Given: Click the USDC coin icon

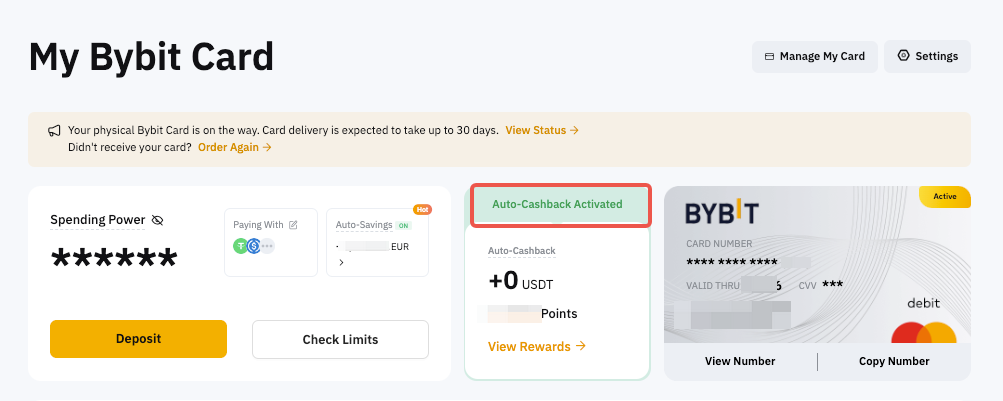Looking at the screenshot, I should coord(254,246).
